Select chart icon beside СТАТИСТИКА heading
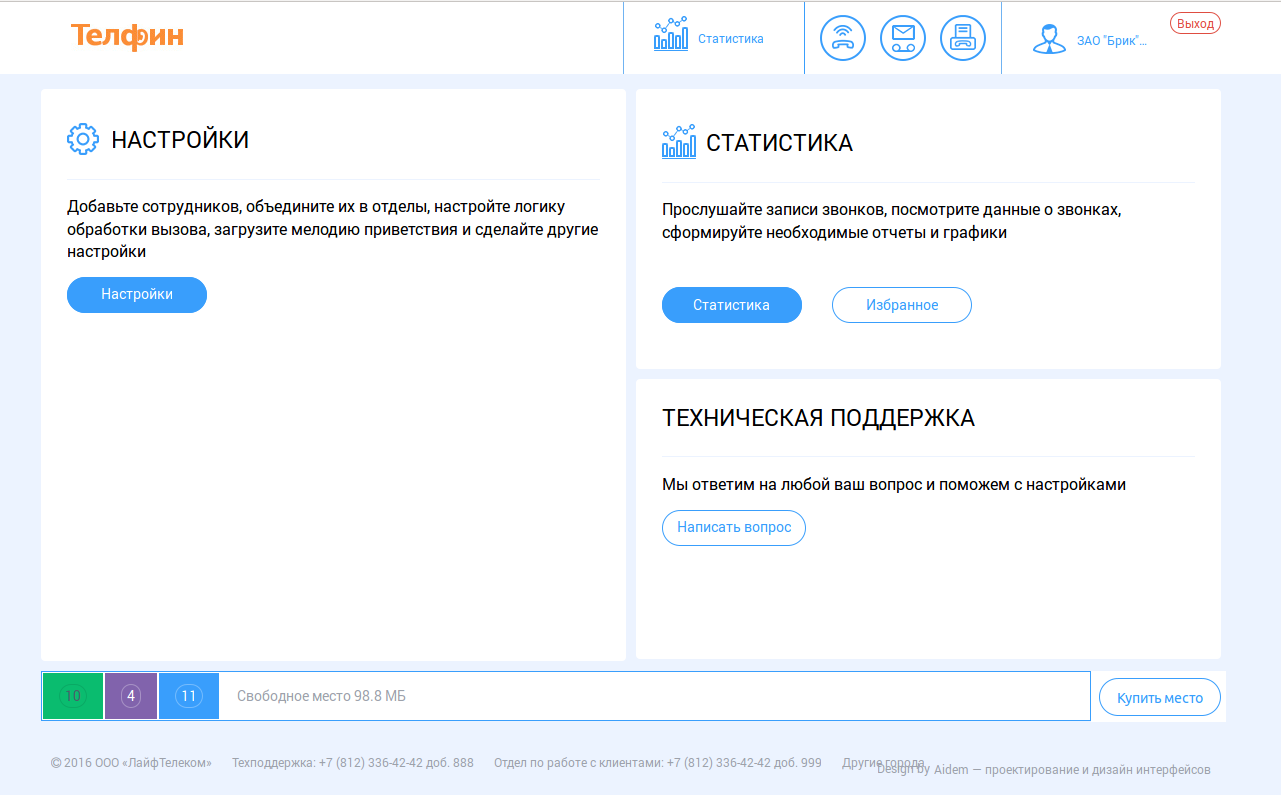Viewport: 1281px width, 795px height. click(679, 142)
